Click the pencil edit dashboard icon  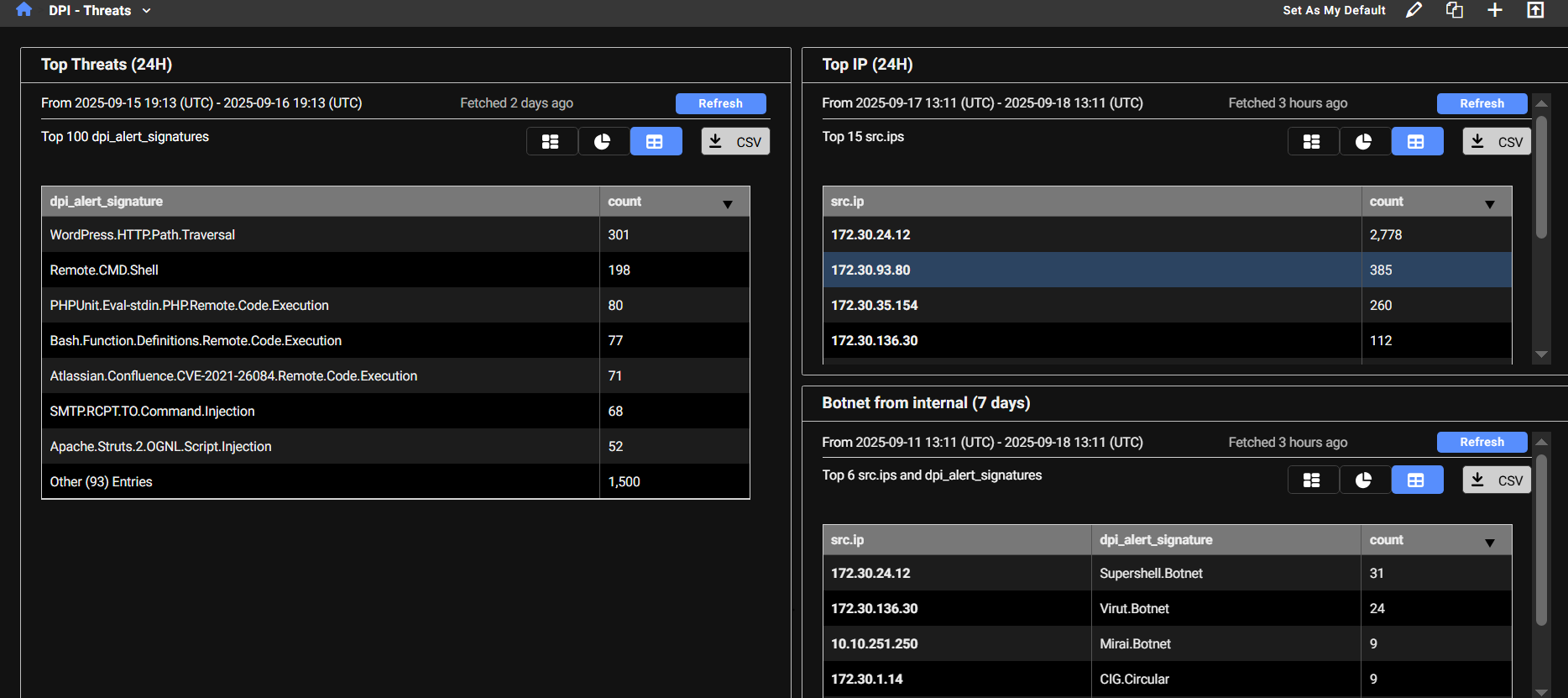(1414, 10)
